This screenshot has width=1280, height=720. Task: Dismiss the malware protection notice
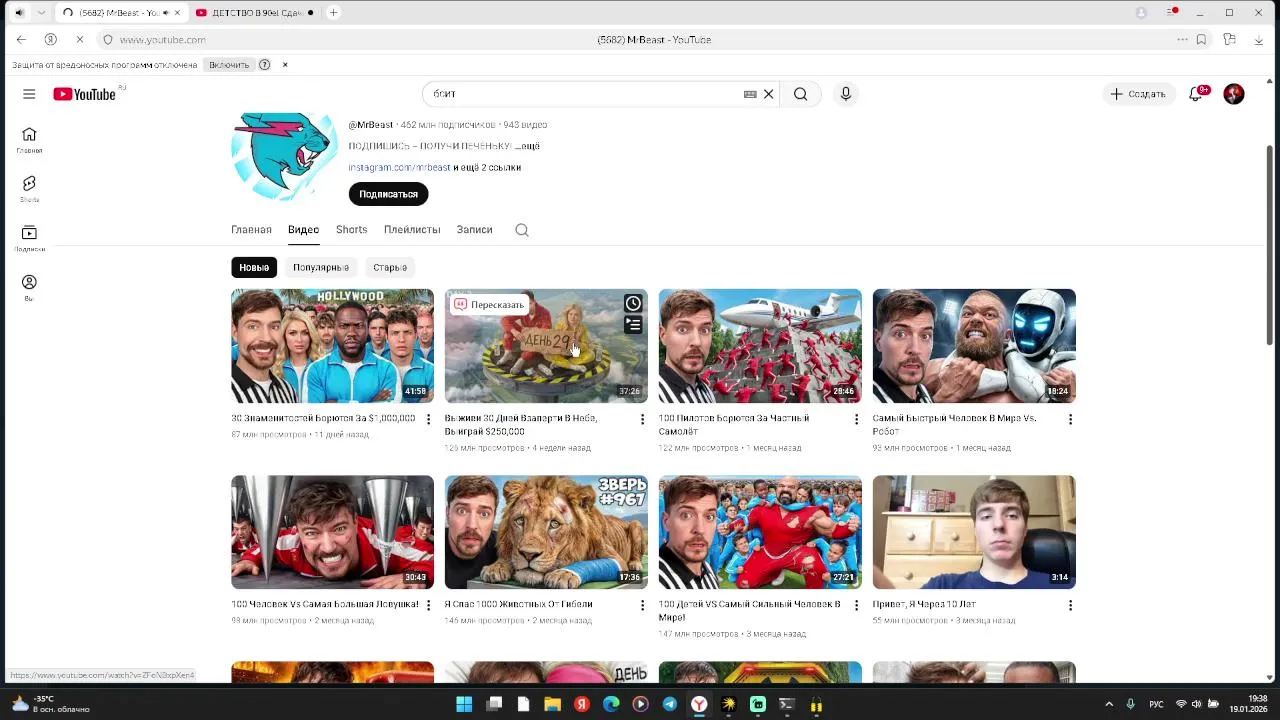(285, 65)
